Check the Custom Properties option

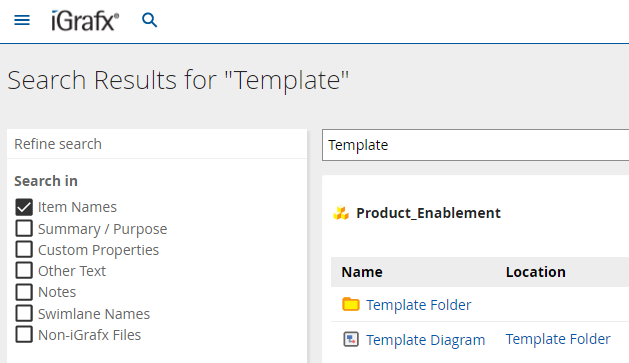[x=24, y=249]
